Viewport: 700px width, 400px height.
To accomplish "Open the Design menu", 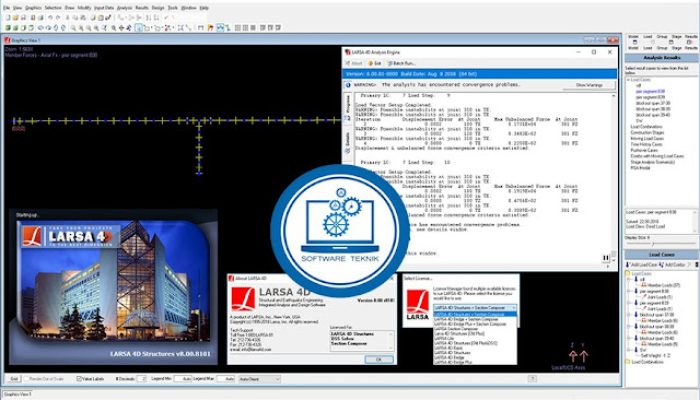I will pos(158,8).
